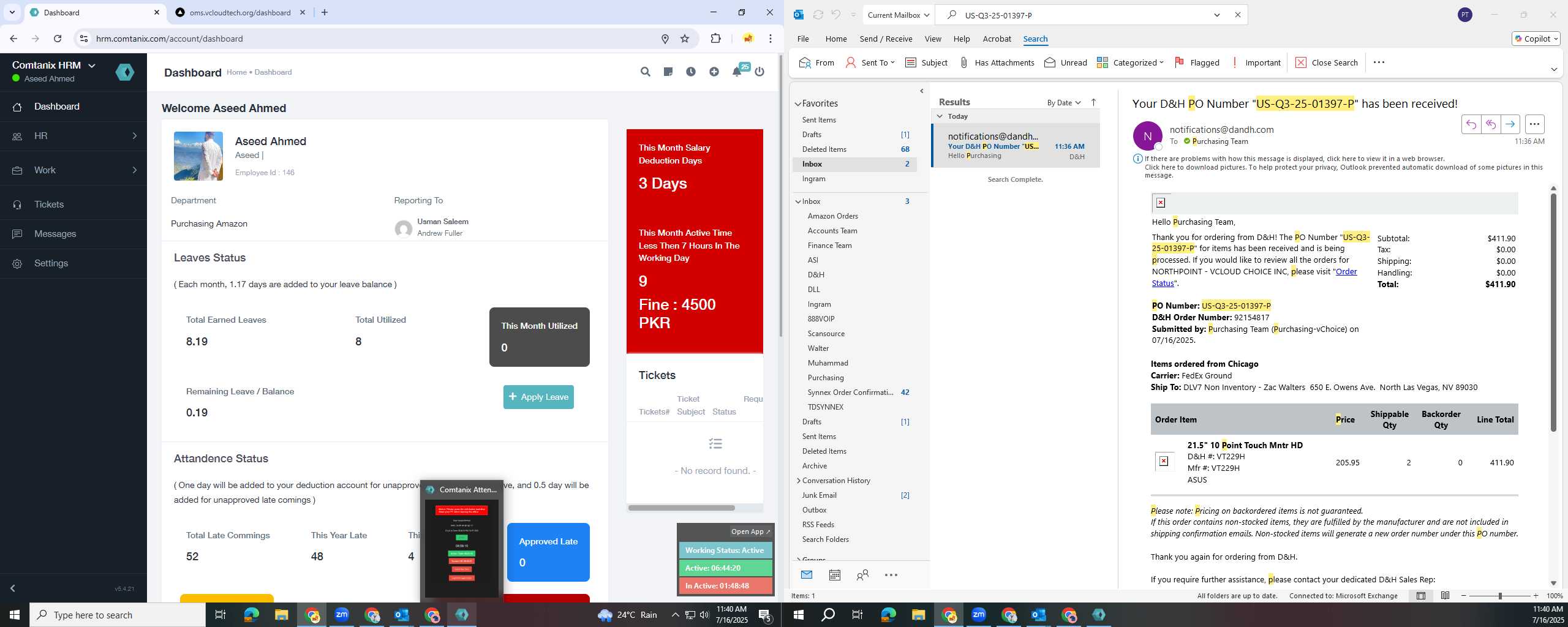
Task: Click the power logout icon in HRM header
Action: 759,72
